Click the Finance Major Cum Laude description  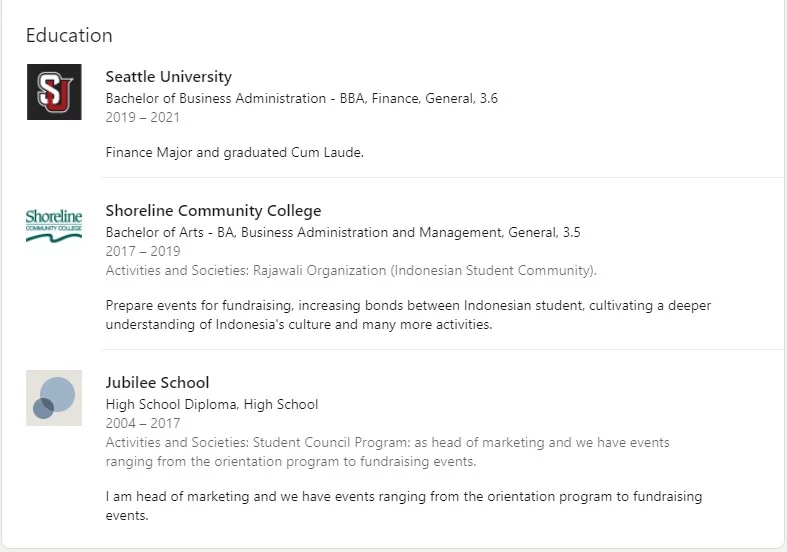coord(234,153)
